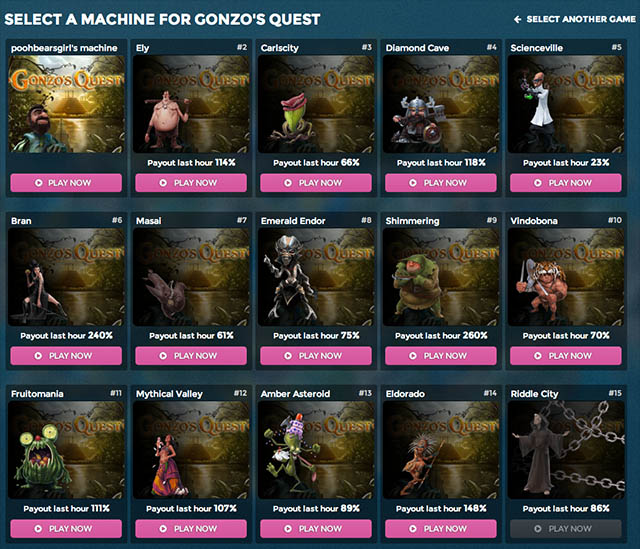
Task: Go to Select Another Game link
Action: [575, 19]
